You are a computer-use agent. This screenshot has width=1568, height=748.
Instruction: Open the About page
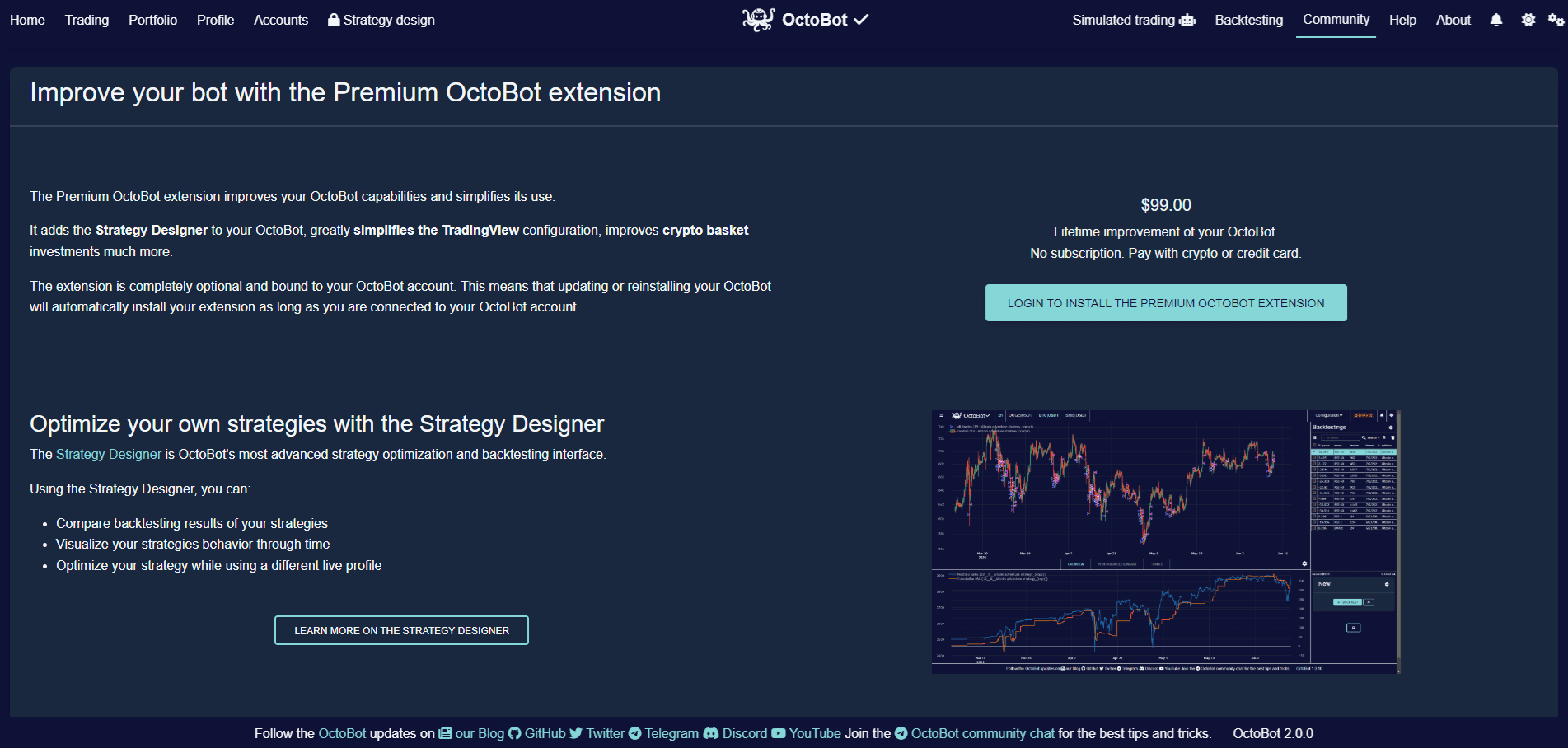[1453, 20]
